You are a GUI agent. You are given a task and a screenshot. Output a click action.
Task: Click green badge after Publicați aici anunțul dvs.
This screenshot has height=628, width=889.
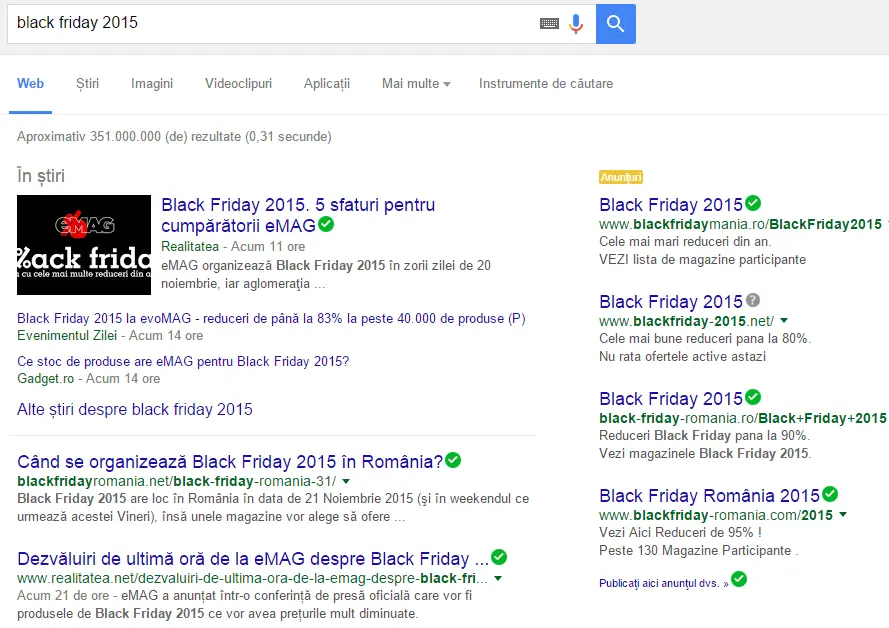point(739,579)
